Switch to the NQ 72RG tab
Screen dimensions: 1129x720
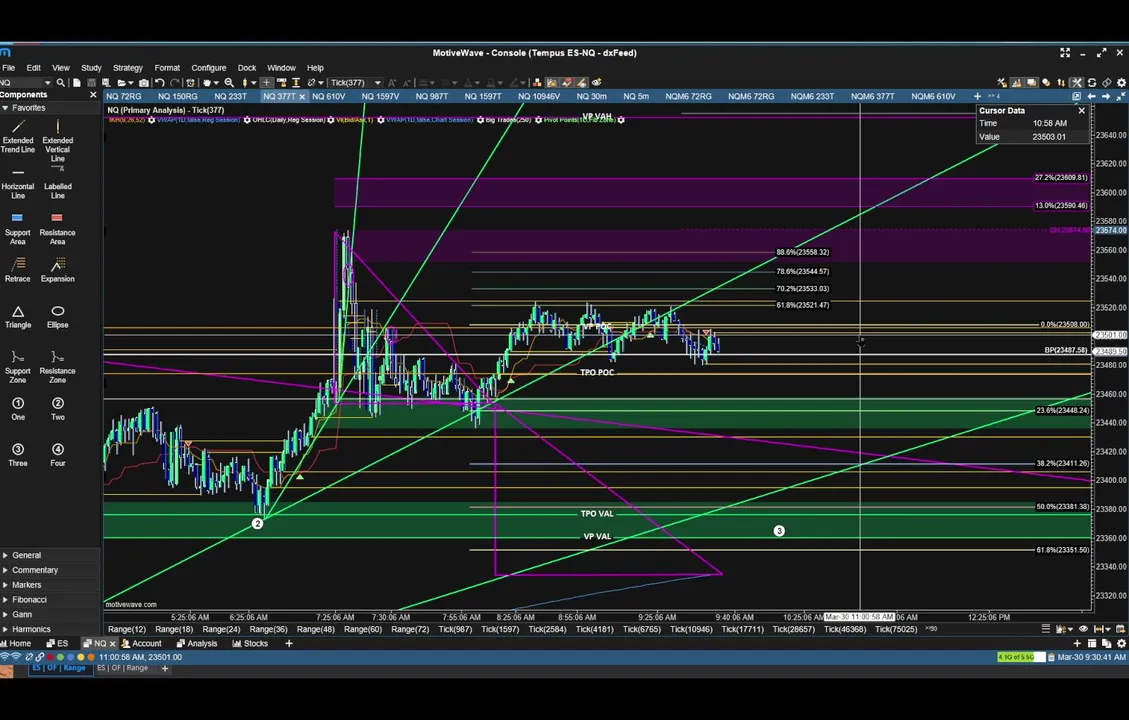click(124, 96)
